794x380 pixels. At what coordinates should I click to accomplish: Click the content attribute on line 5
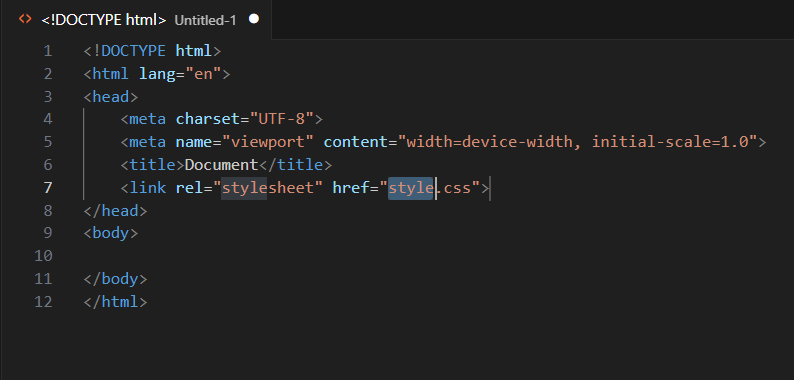[355, 142]
